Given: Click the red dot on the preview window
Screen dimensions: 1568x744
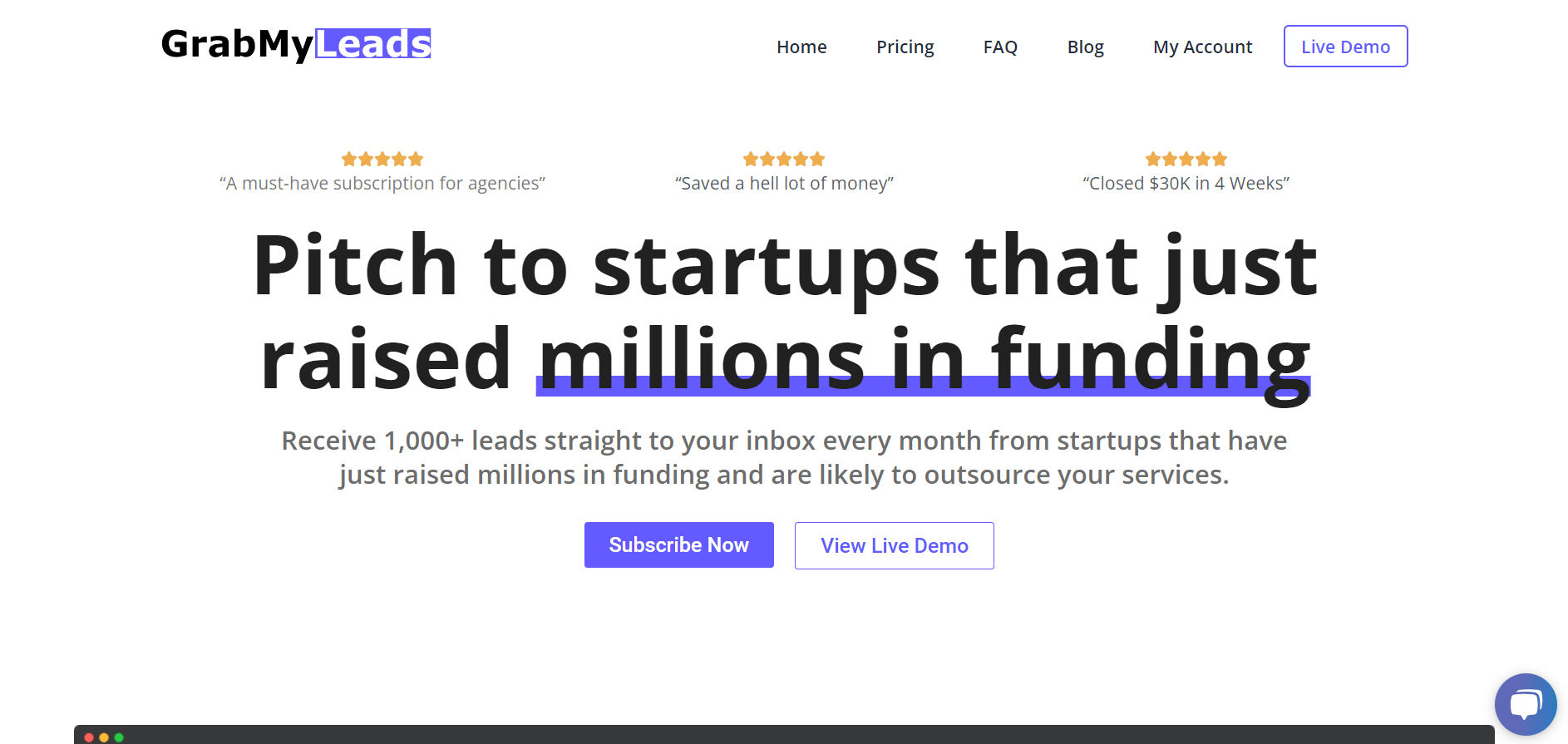Looking at the screenshot, I should (89, 737).
